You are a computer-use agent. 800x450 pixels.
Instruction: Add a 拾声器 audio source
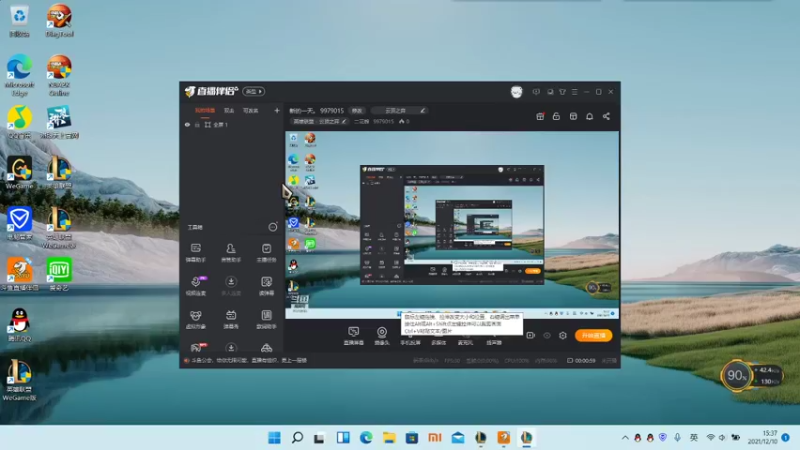pos(494,342)
